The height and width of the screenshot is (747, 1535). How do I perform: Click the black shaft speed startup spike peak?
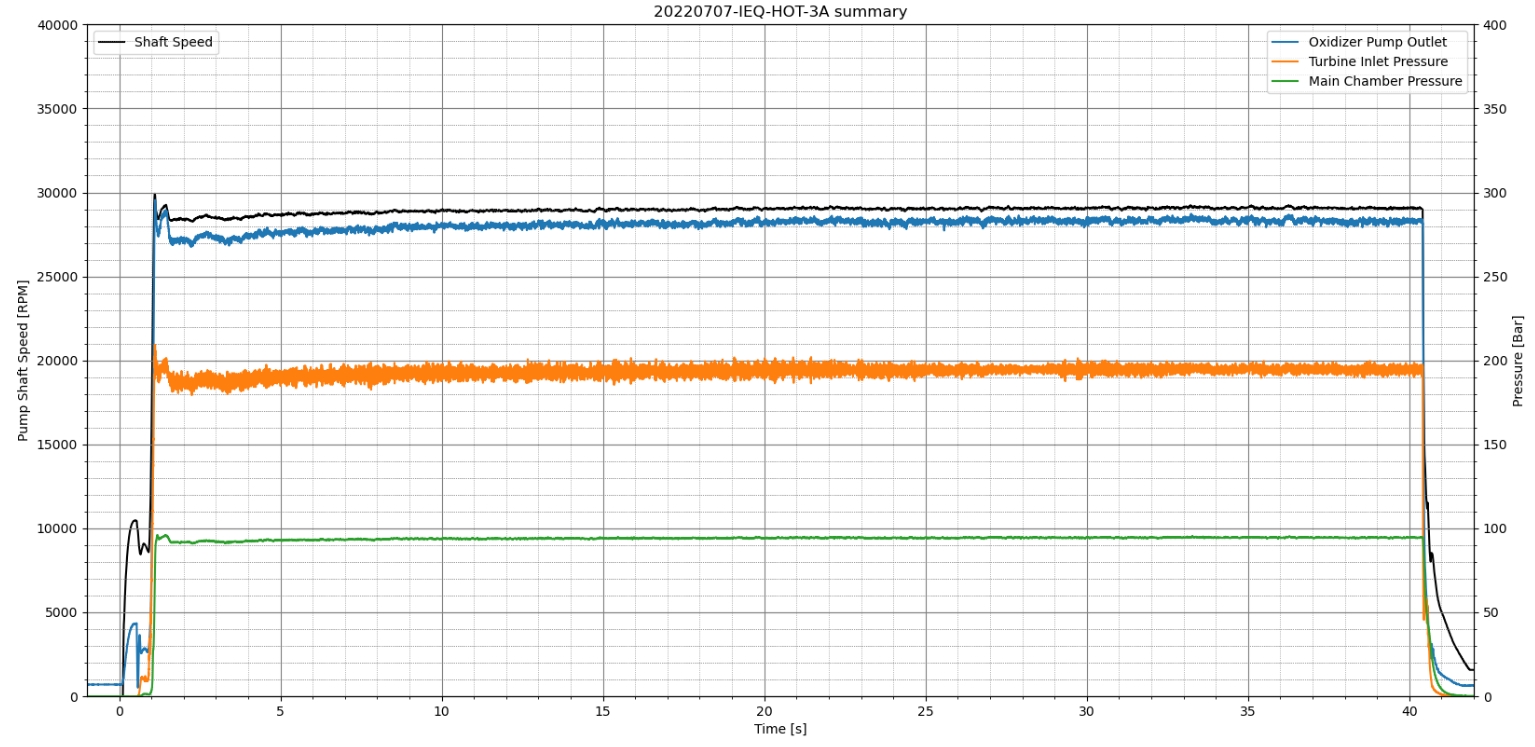[x=154, y=195]
